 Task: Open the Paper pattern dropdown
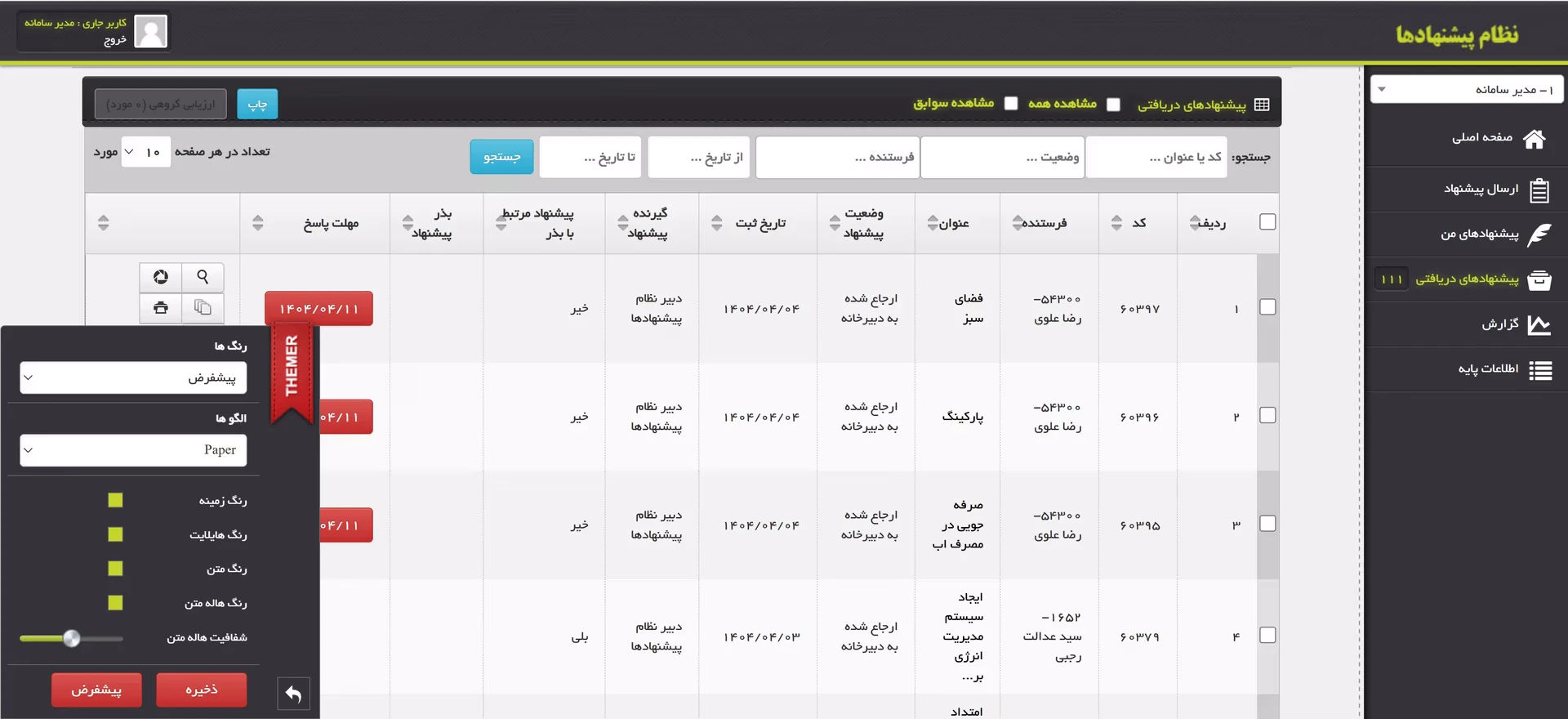[x=133, y=450]
